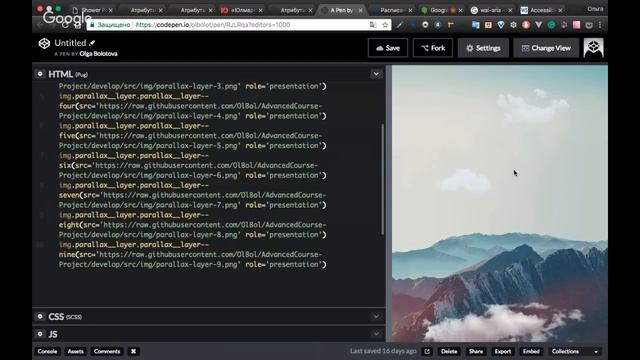Close the Shower browser tab
The width and height of the screenshot is (640, 360).
point(111,10)
